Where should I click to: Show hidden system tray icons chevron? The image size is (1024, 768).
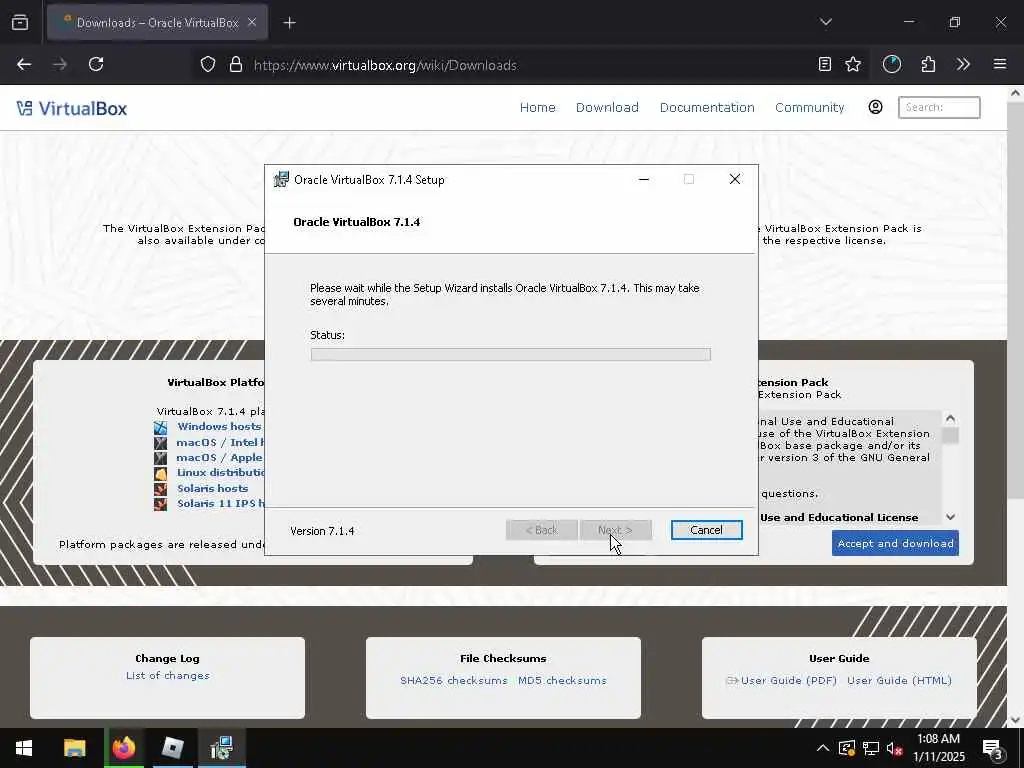click(x=823, y=748)
